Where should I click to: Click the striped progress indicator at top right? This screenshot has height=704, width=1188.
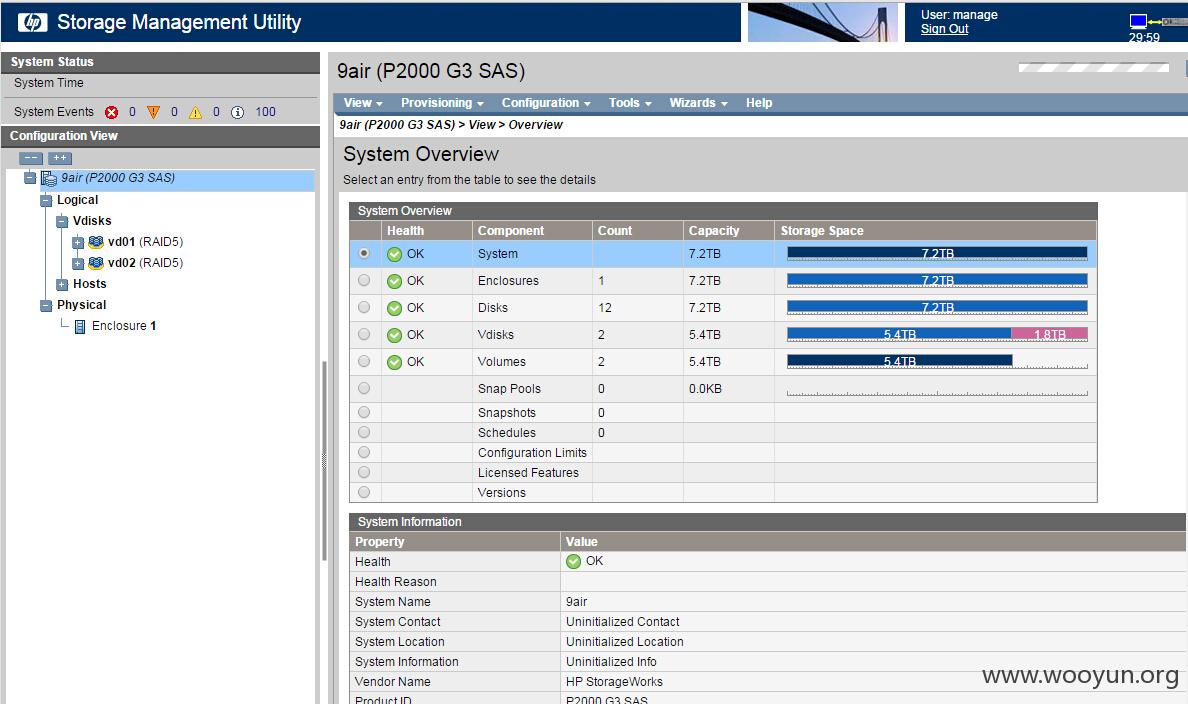[1093, 67]
